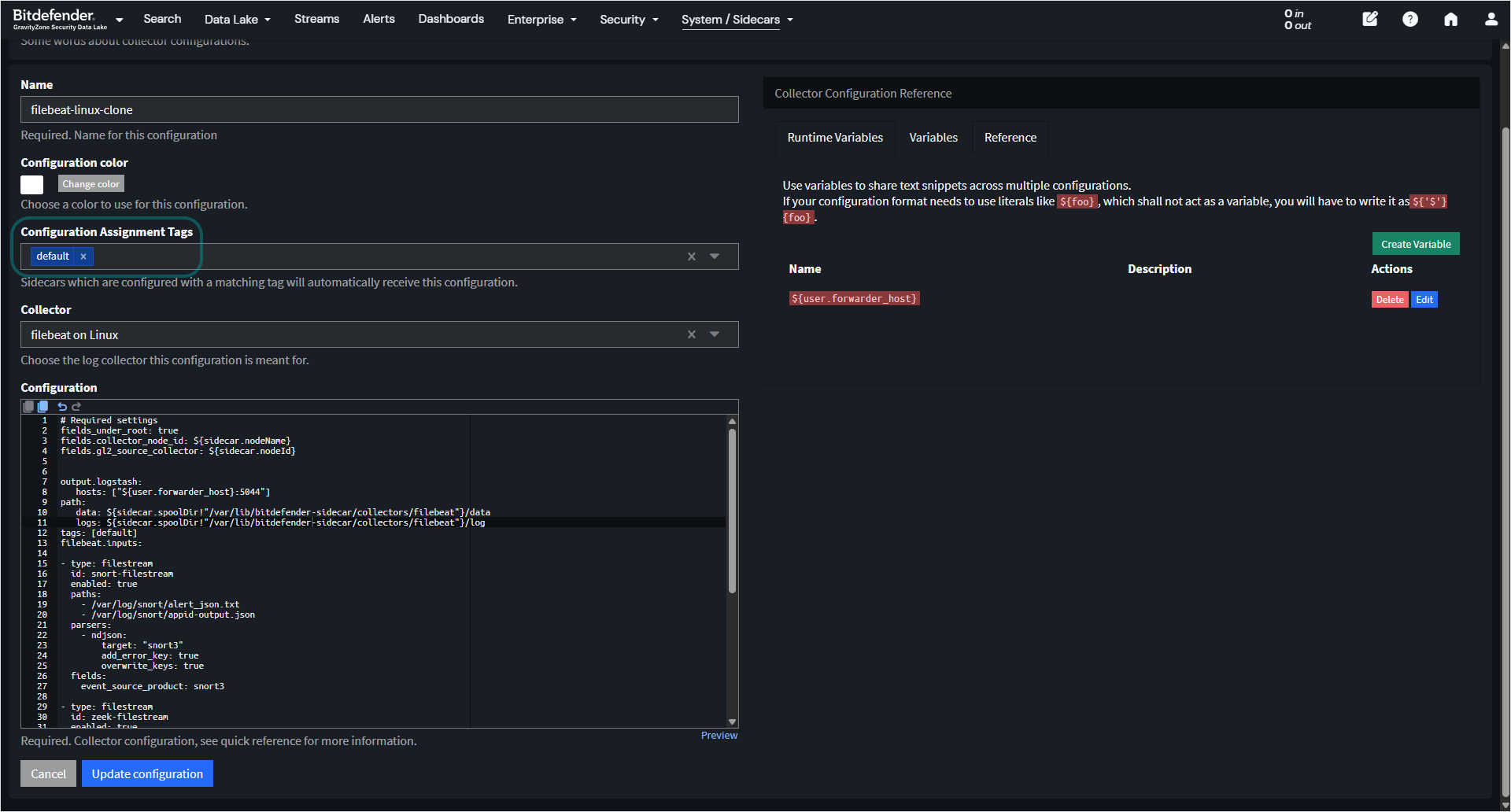Click the code editor vertical scrollbar
This screenshot has height=812, width=1511.
point(732,510)
